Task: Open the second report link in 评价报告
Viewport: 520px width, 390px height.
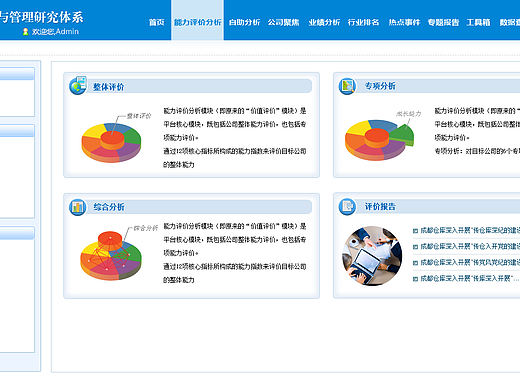Action: 470,246
